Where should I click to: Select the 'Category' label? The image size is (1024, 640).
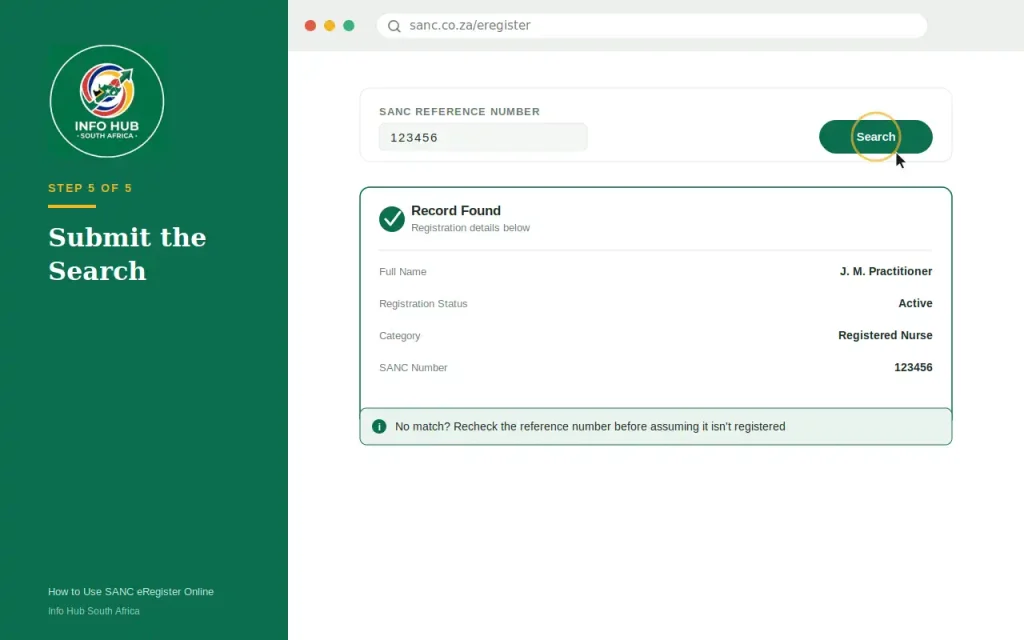pyautogui.click(x=400, y=336)
